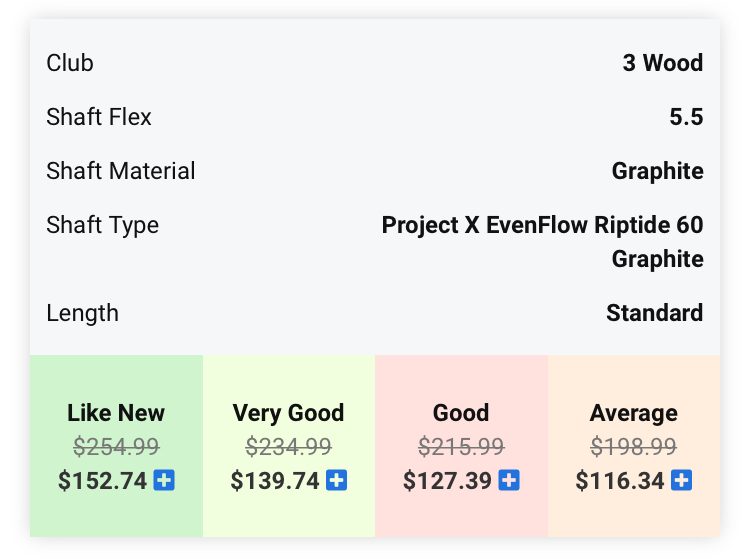Click the Standard length value
This screenshot has height=558, width=750.
[x=654, y=313]
